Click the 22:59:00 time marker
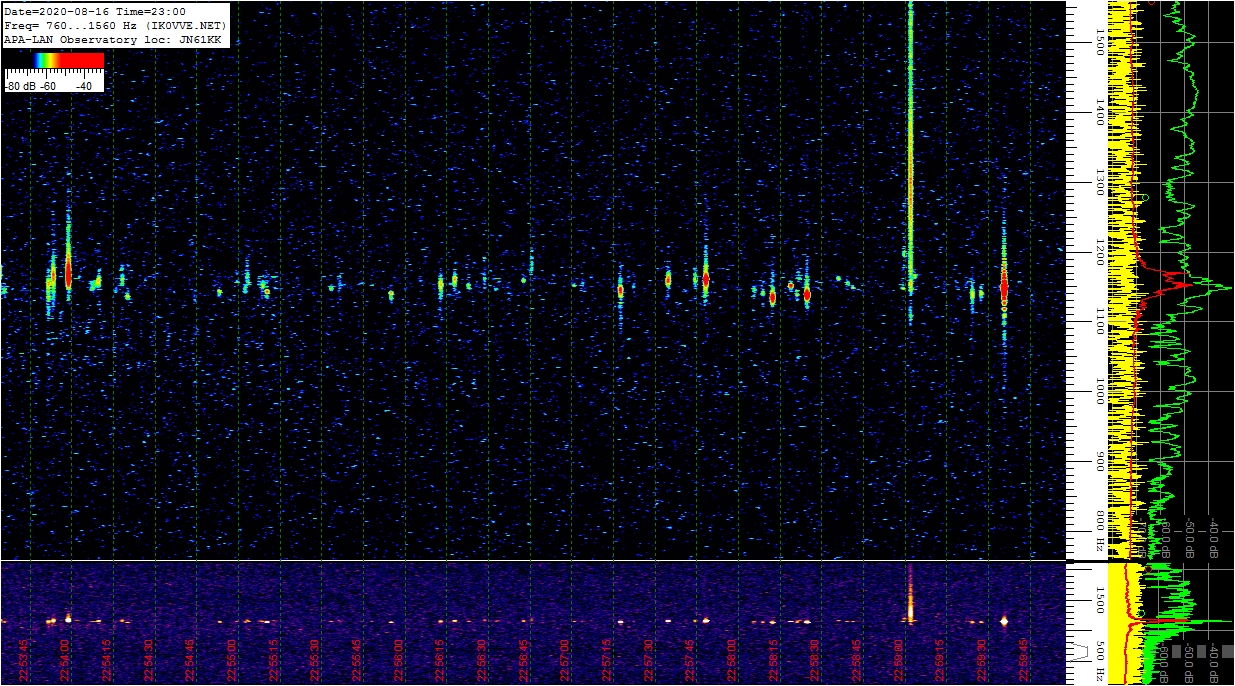Viewport: 1235px width, 686px height. pos(899,660)
